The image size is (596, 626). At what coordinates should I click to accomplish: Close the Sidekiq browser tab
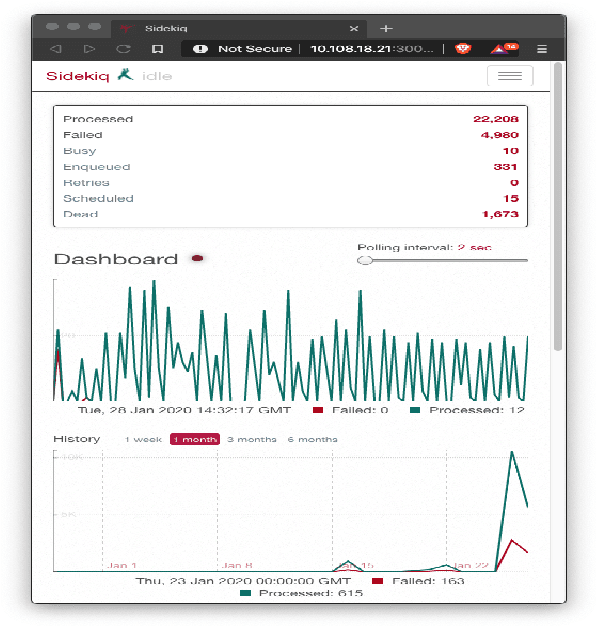[x=354, y=28]
